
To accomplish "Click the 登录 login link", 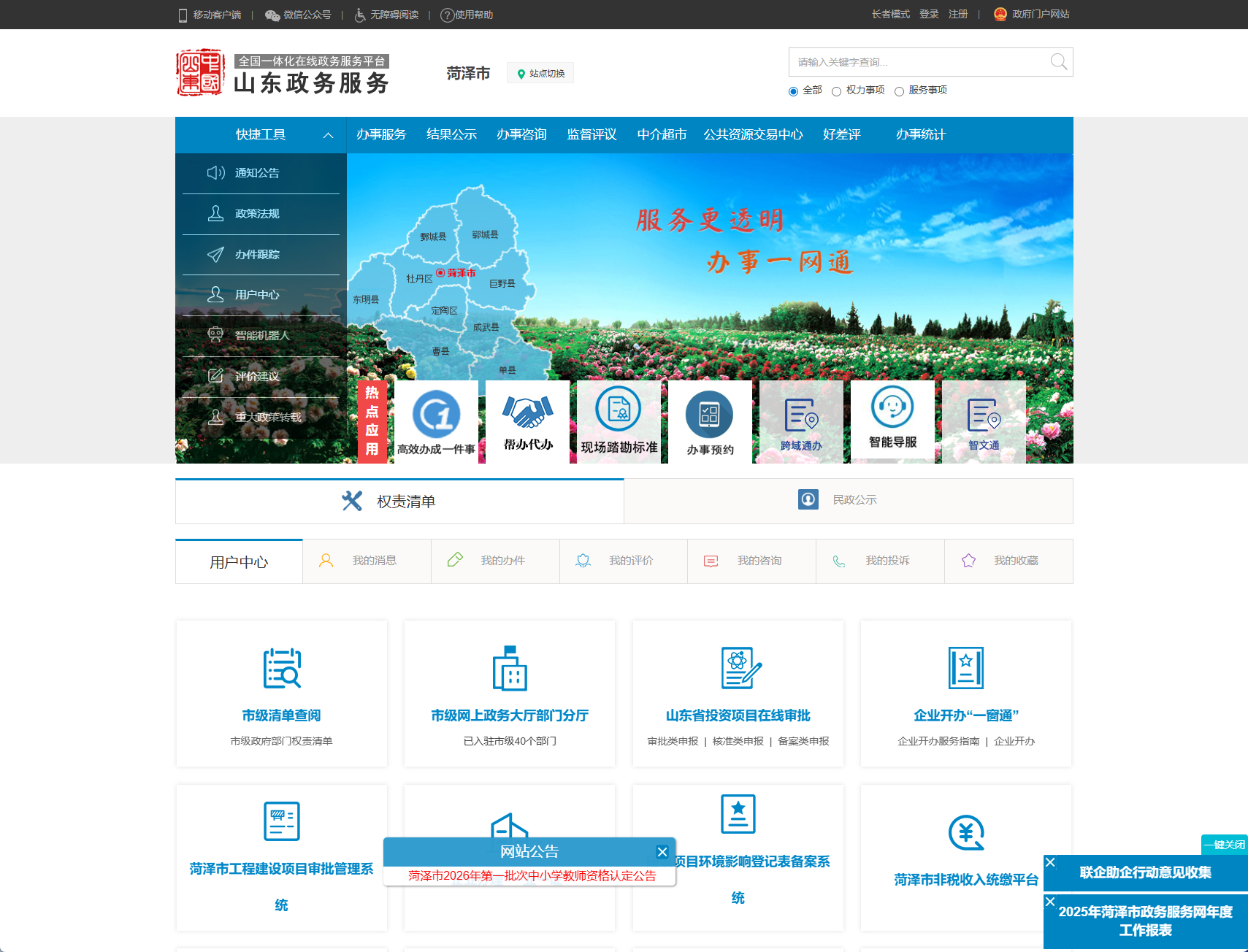I will (928, 14).
